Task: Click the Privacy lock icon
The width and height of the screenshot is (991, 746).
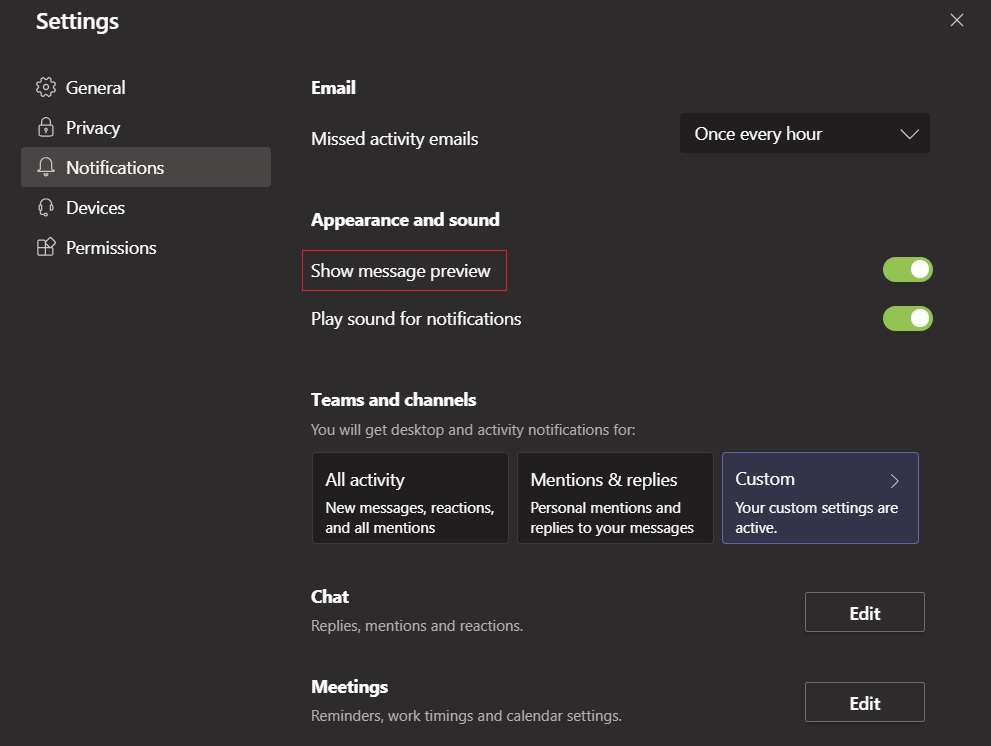Action: point(45,128)
